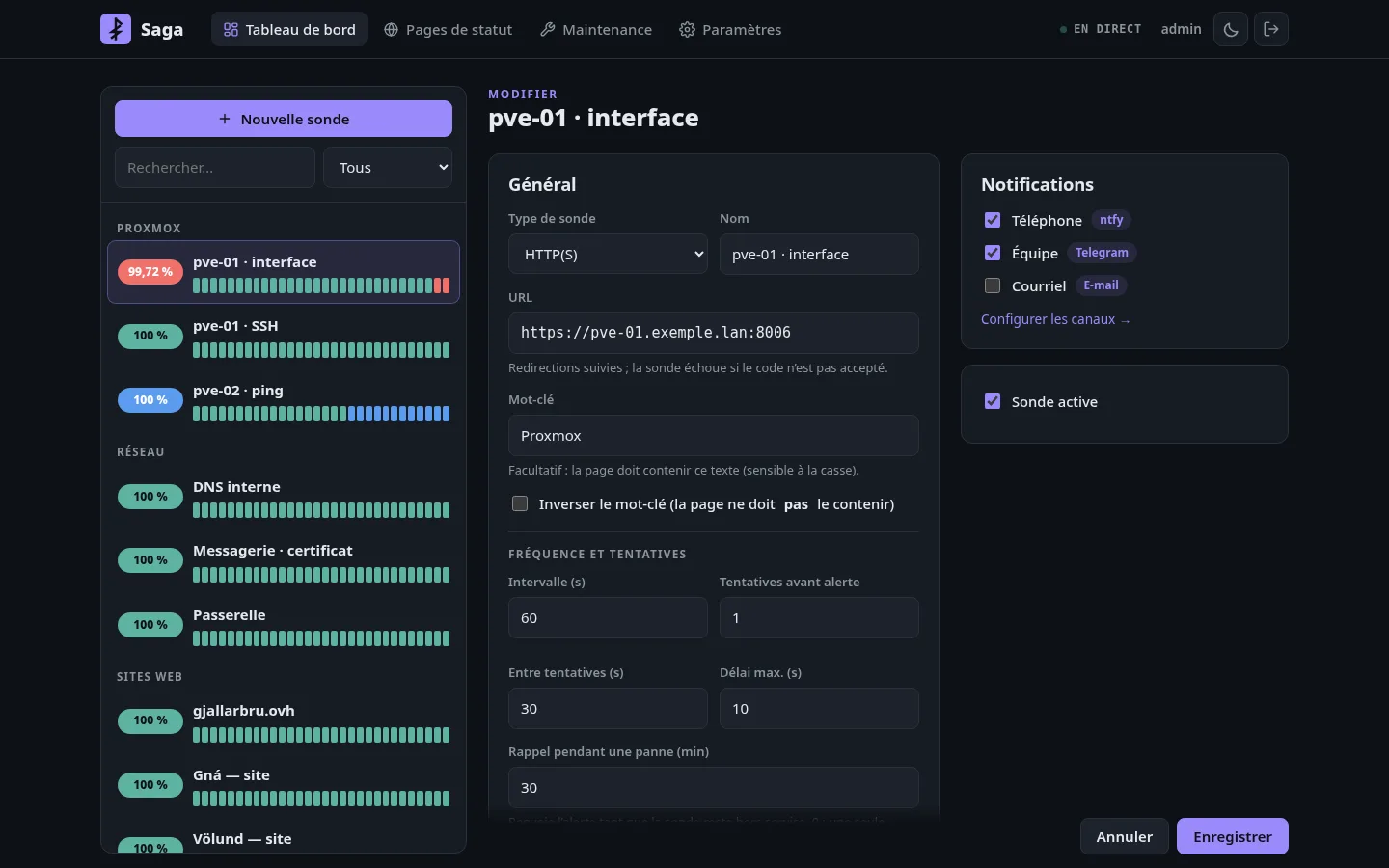
Task: Uncheck the Équipe notification checkbox
Action: [993, 253]
